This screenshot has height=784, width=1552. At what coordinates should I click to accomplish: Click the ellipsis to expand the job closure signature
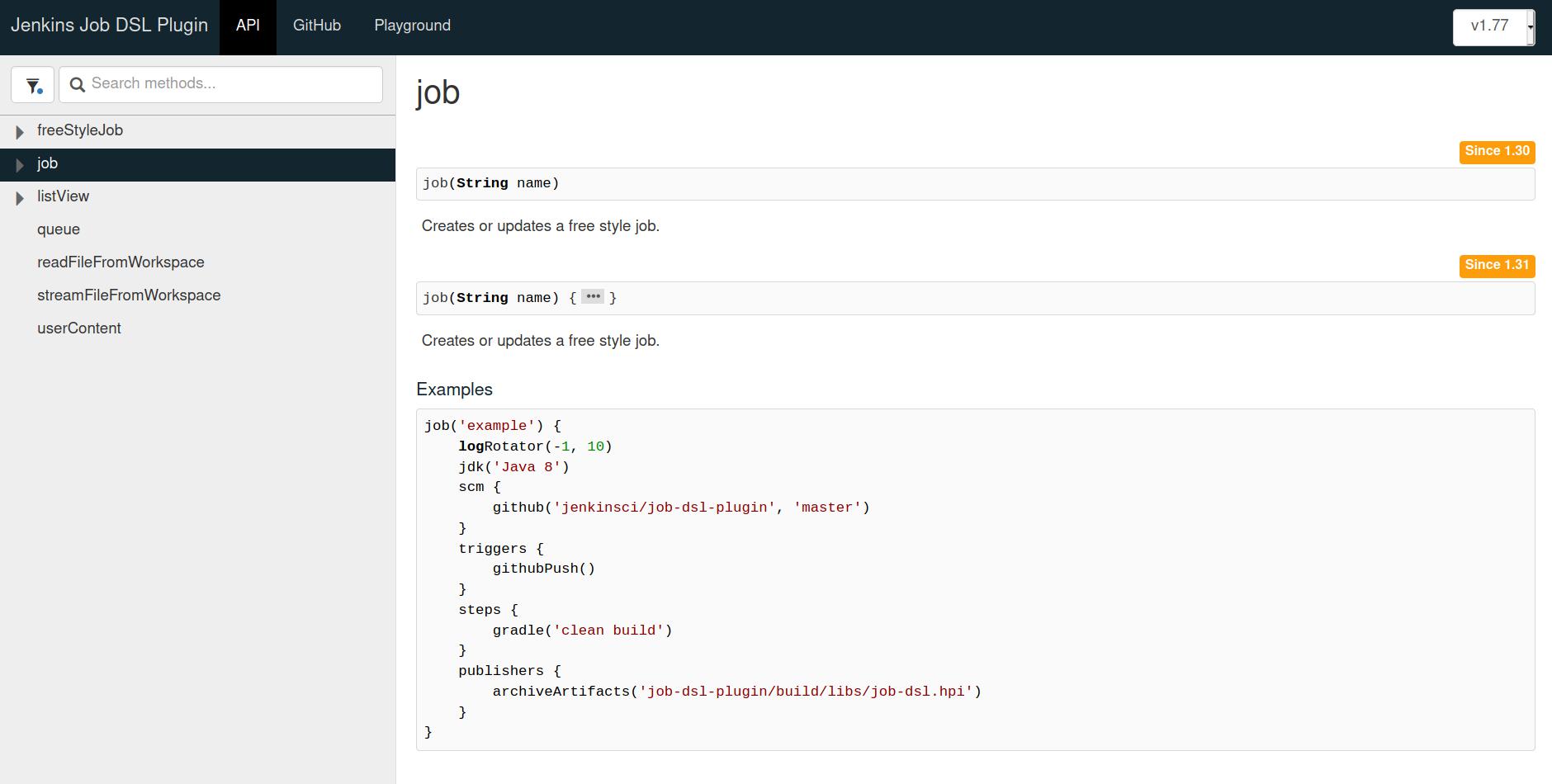coord(593,296)
